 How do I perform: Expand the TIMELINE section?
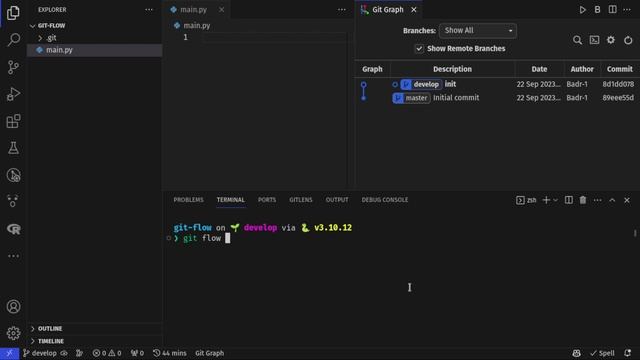51,341
